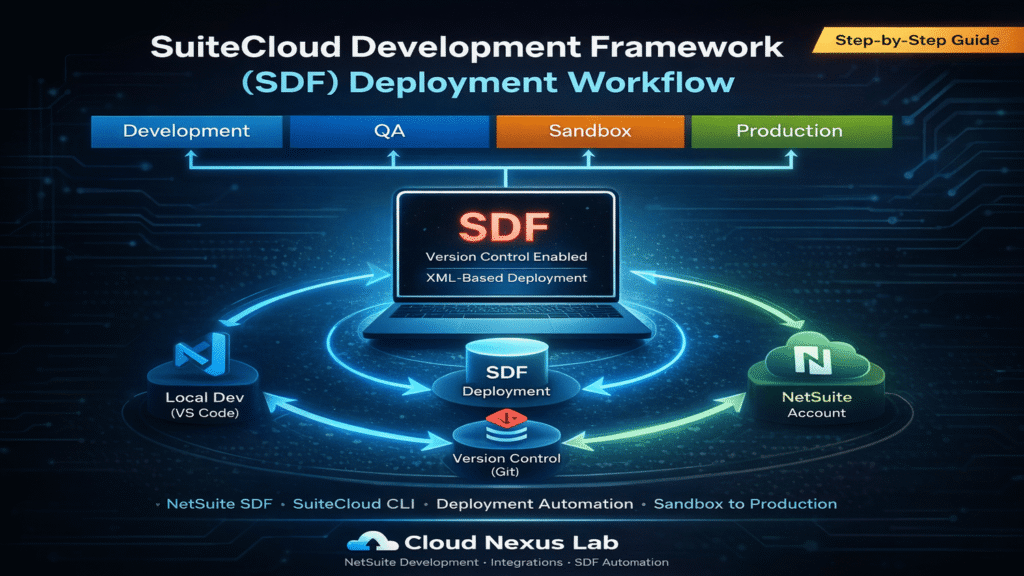Click the orange Sandbox stage box
This screenshot has height=576, width=1024.
[x=590, y=131]
